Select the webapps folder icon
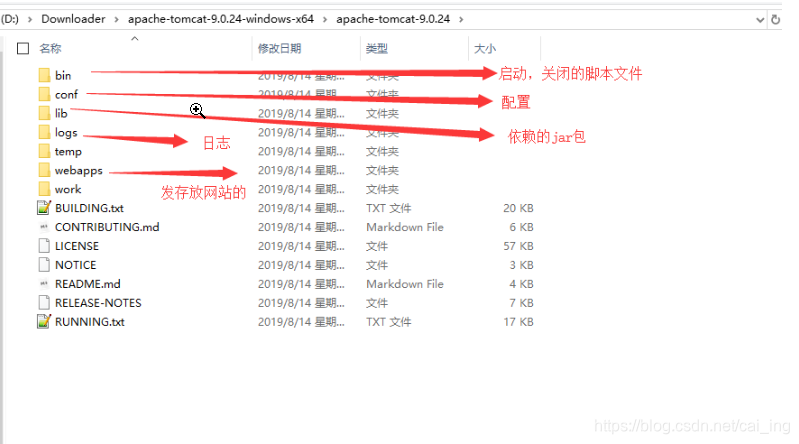This screenshot has height=444, width=799. pos(44,170)
